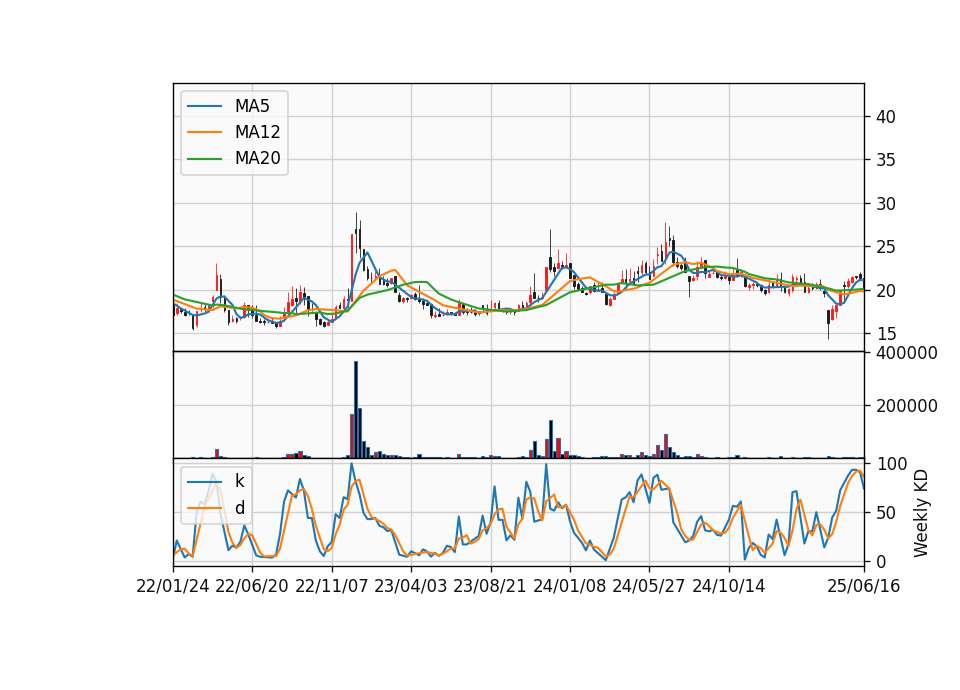
Task: Click the 23/08/21 date tick label
Action: coord(490,586)
